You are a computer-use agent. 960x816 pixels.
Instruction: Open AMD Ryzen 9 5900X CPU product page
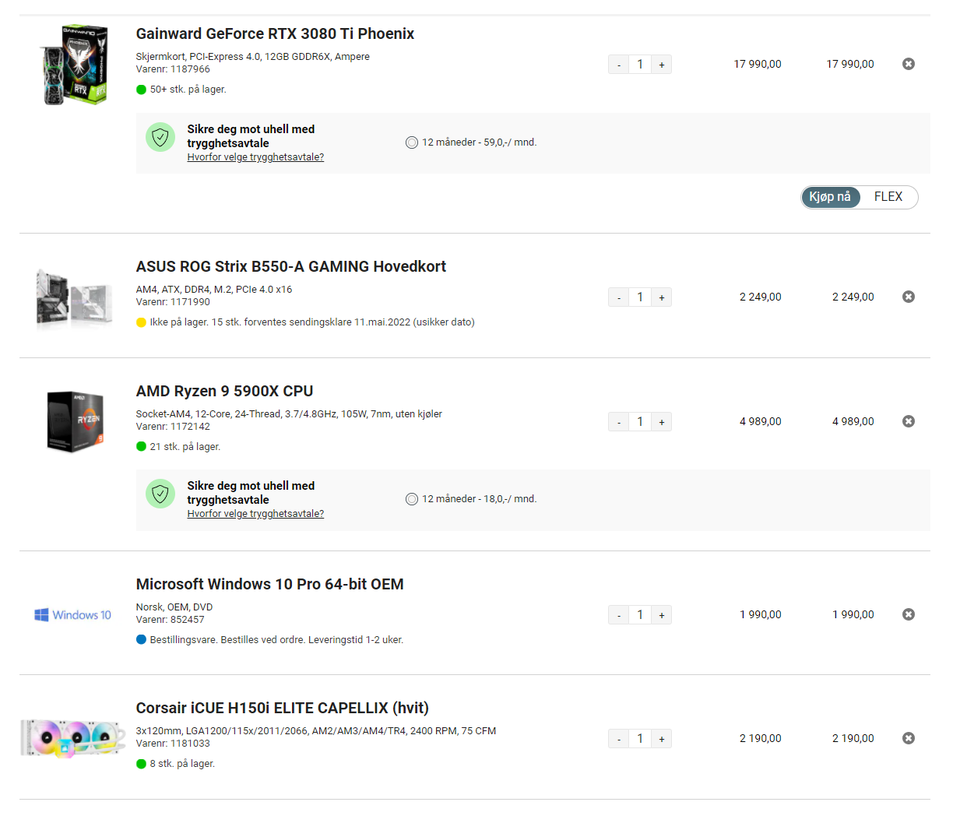click(x=224, y=391)
